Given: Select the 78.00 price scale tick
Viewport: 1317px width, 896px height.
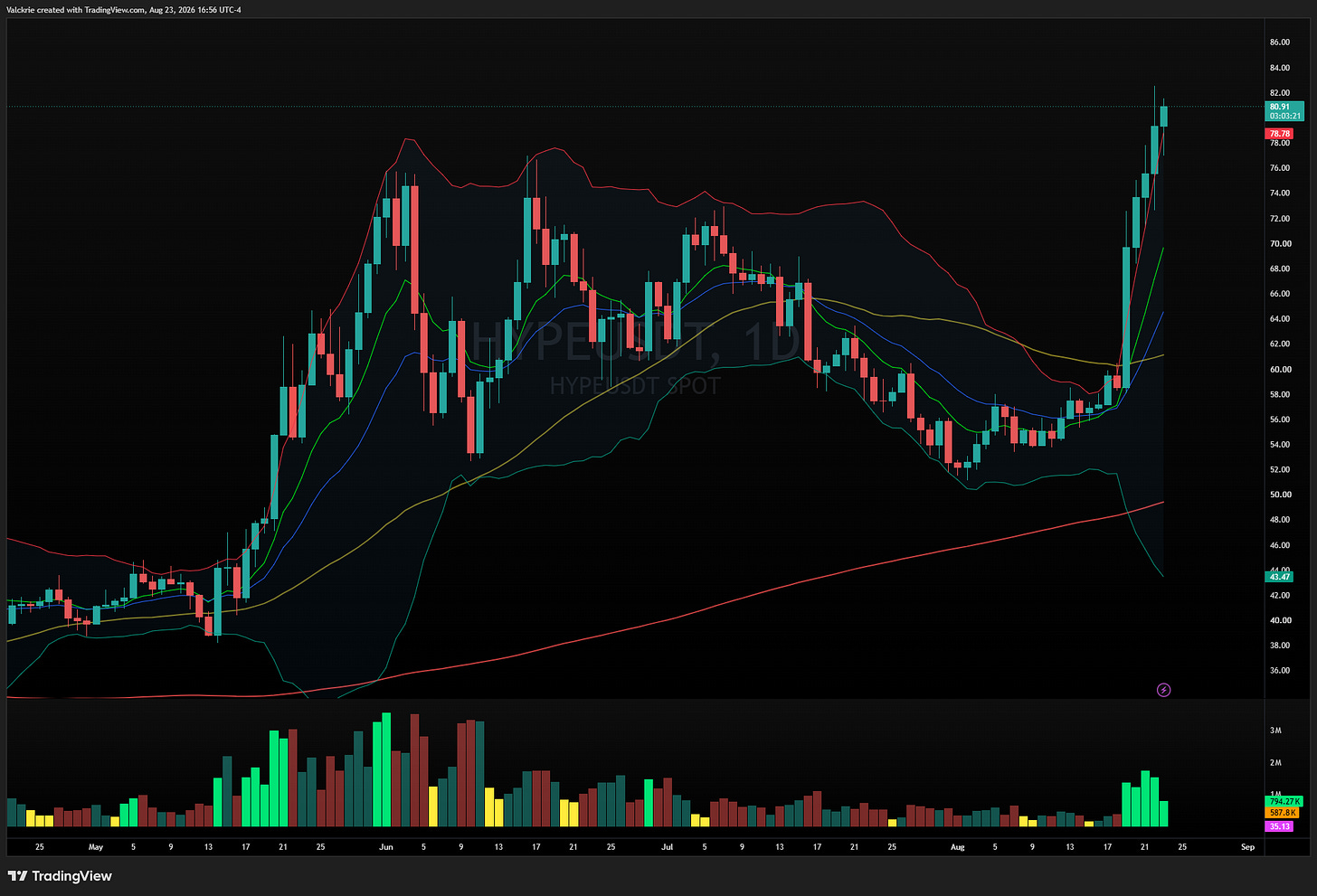Looking at the screenshot, I should click(1280, 143).
